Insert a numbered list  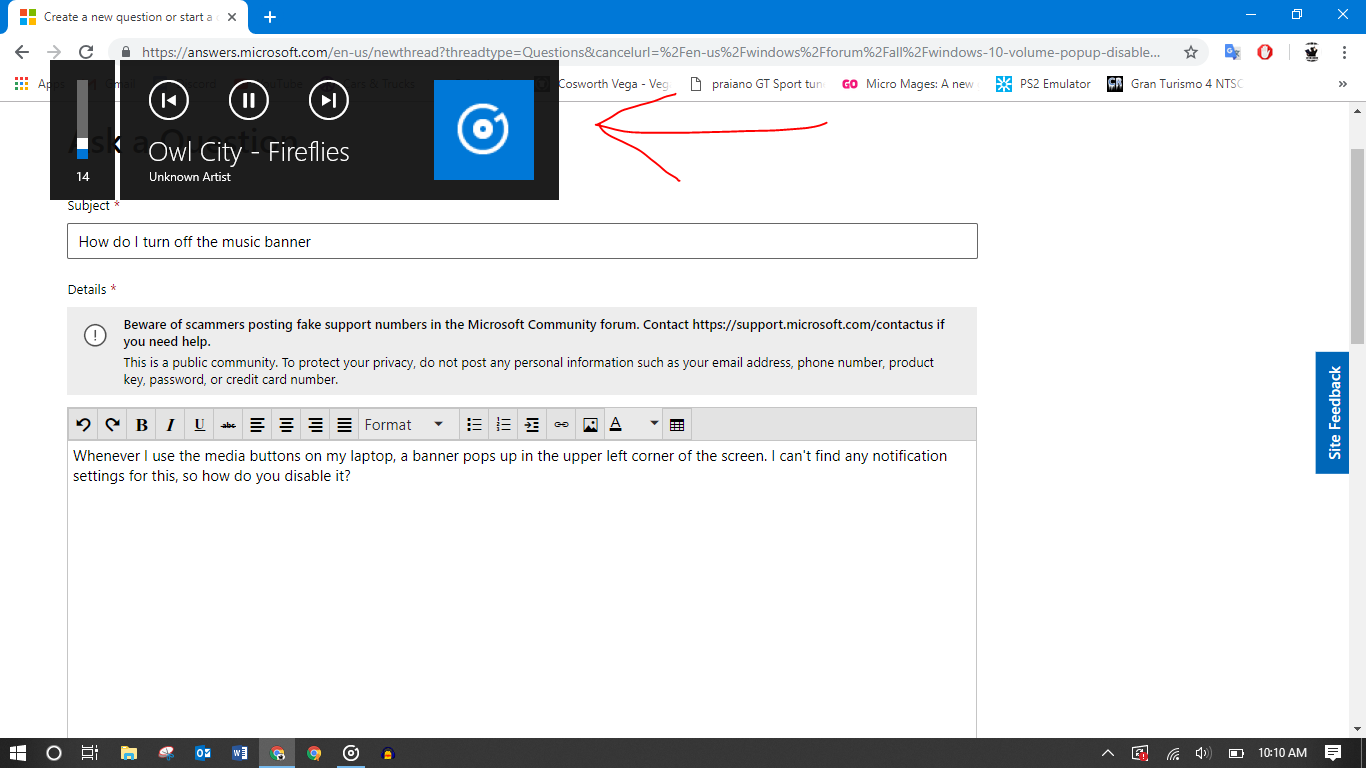point(504,425)
